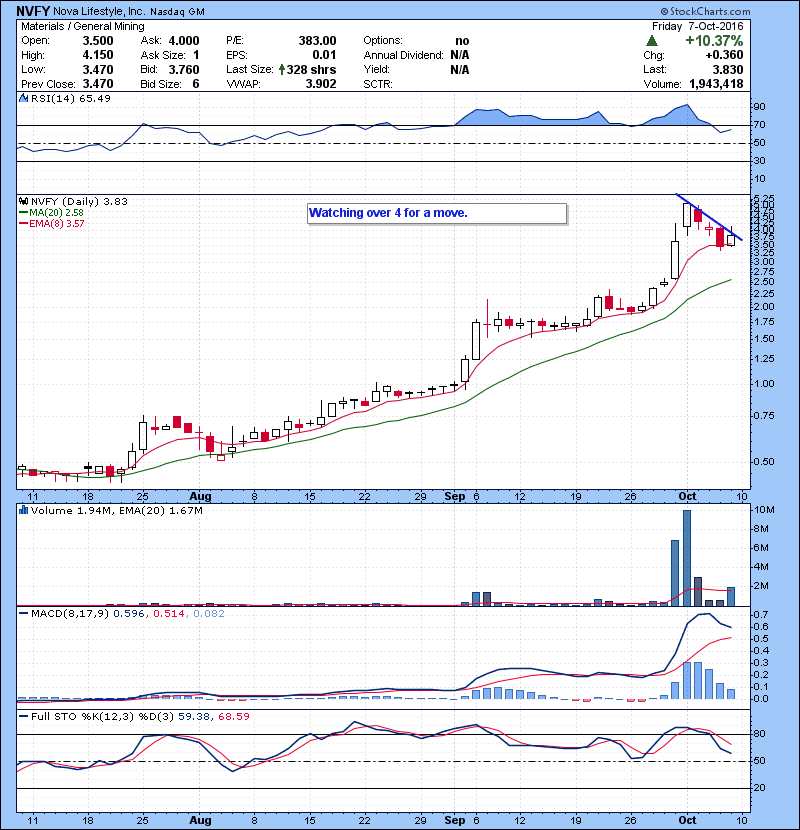The width and height of the screenshot is (800, 830).
Task: Click the tallest volume bar reaching 10M
Action: pos(687,558)
